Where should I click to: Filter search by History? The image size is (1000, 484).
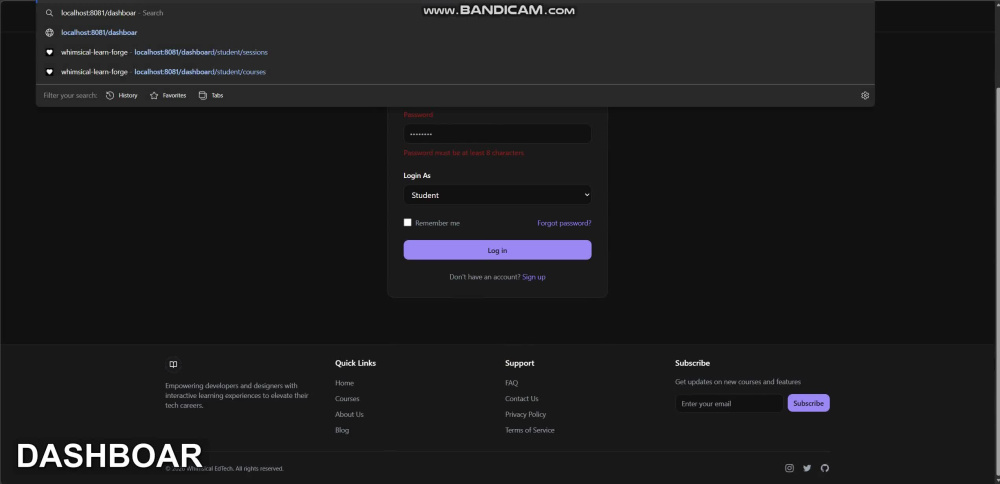pyautogui.click(x=121, y=96)
